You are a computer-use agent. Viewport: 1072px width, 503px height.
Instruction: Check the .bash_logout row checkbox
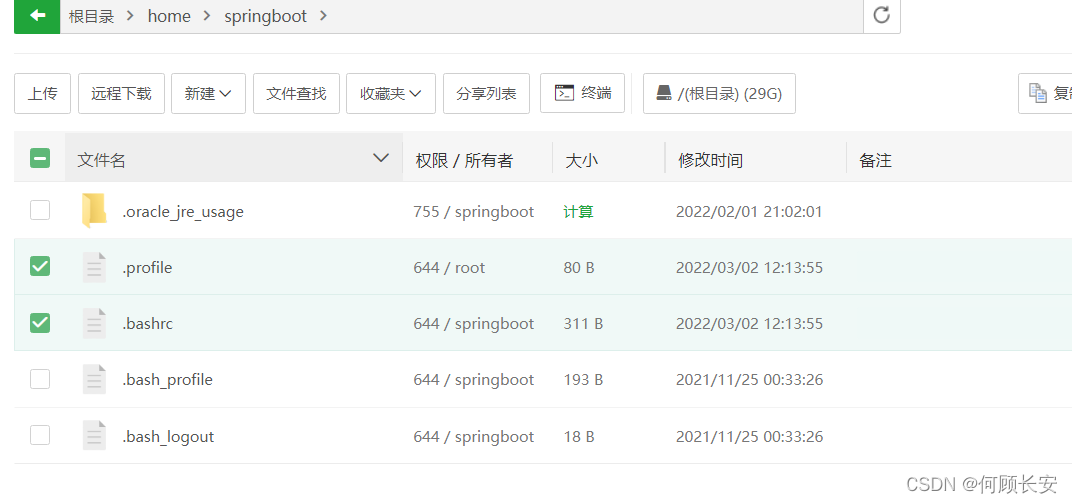(40, 435)
